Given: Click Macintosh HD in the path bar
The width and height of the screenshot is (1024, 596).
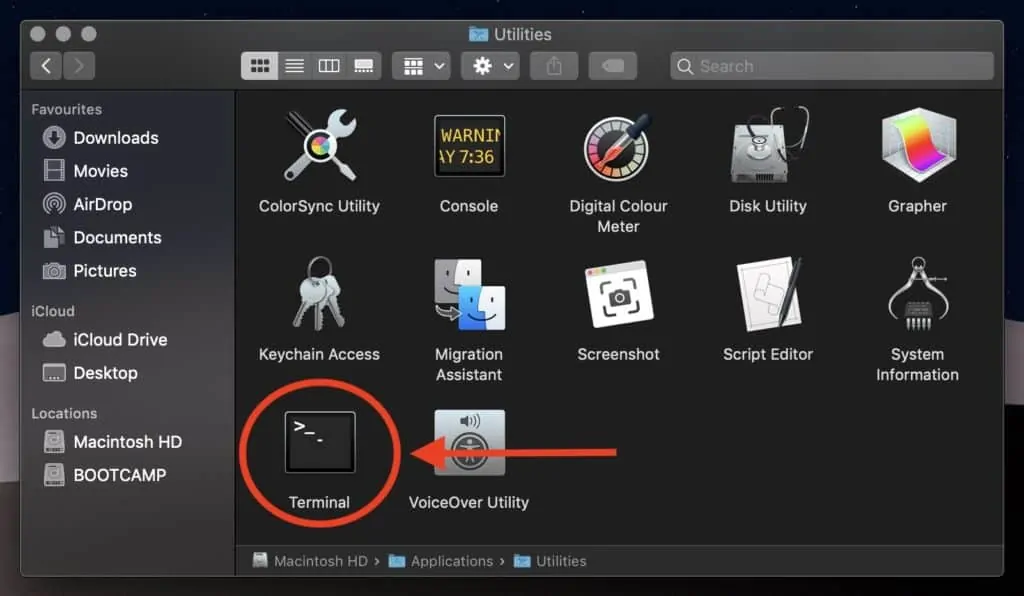Looking at the screenshot, I should pos(310,561).
